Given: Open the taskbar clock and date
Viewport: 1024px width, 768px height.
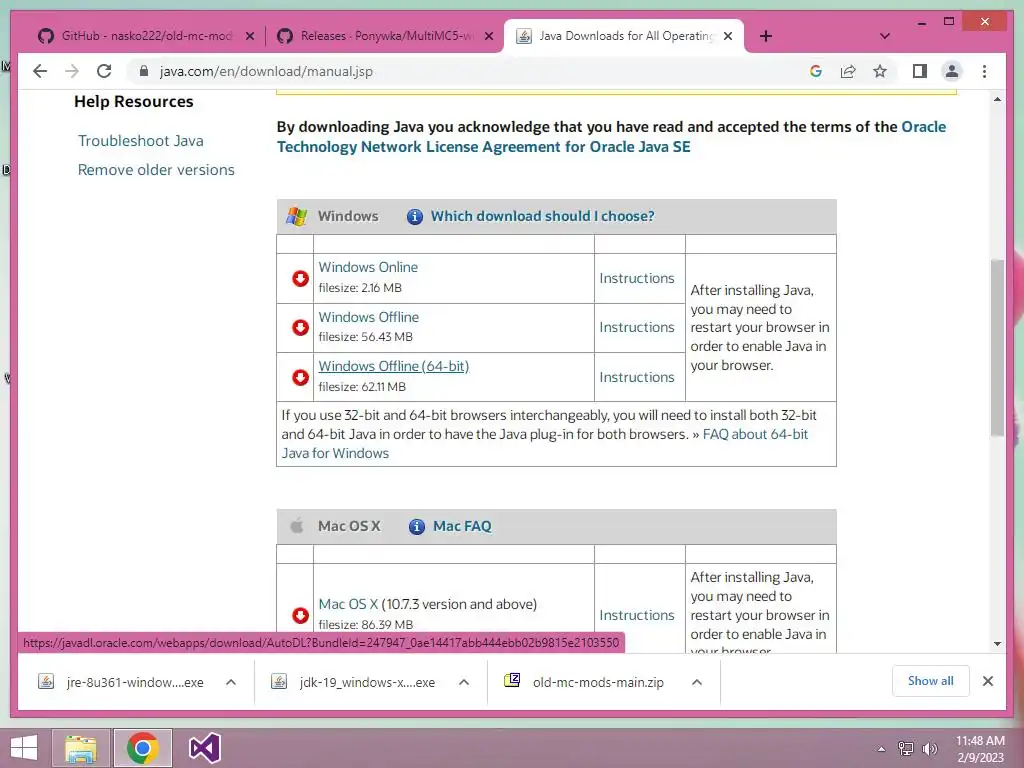Looking at the screenshot, I should pyautogui.click(x=980, y=749).
